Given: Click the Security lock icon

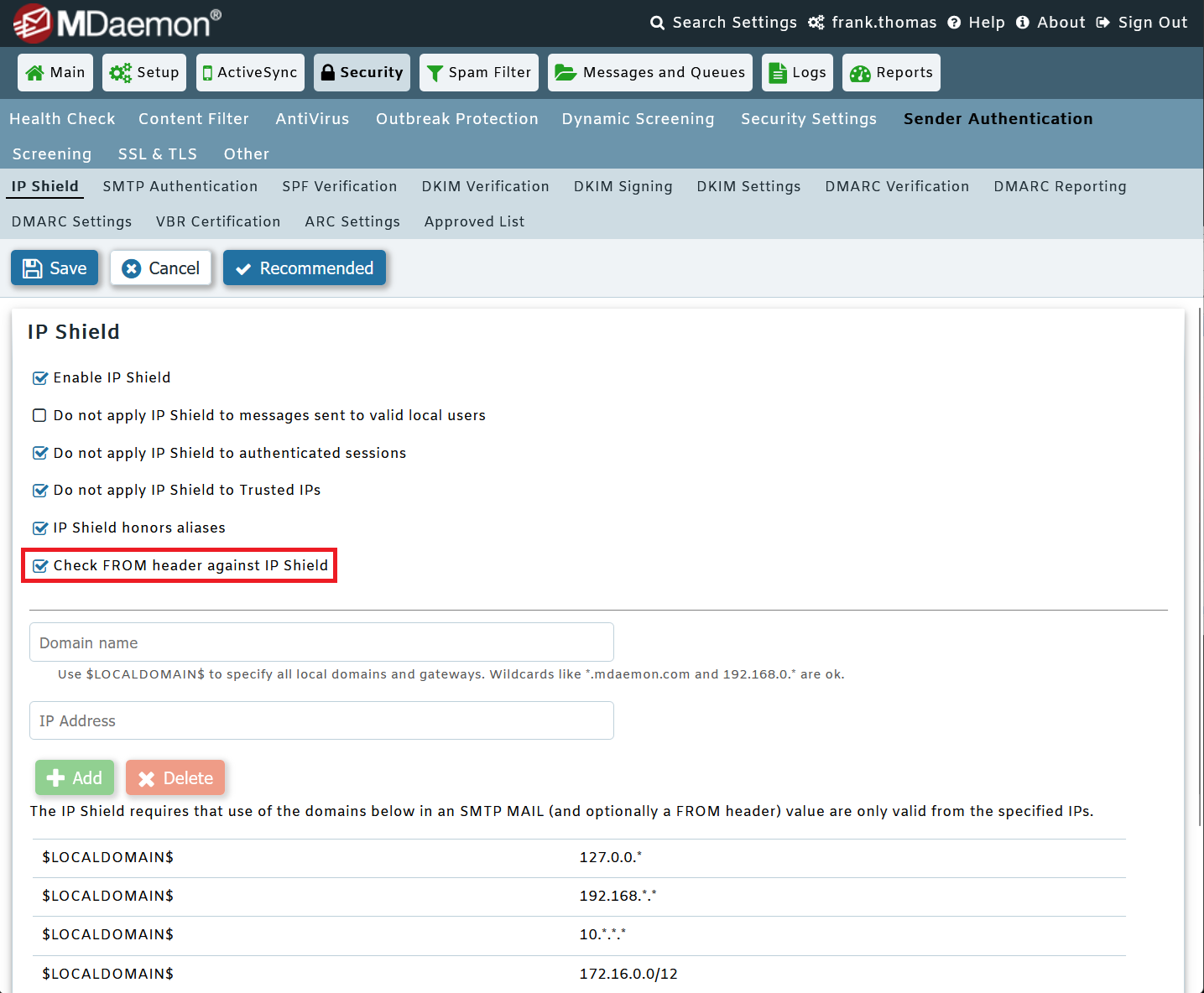Looking at the screenshot, I should (331, 73).
